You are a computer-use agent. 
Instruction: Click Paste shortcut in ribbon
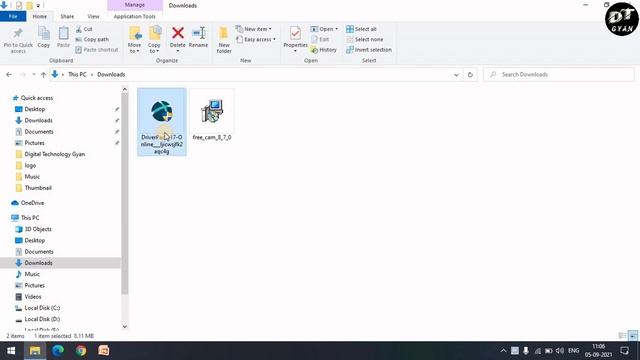pyautogui.click(x=97, y=50)
